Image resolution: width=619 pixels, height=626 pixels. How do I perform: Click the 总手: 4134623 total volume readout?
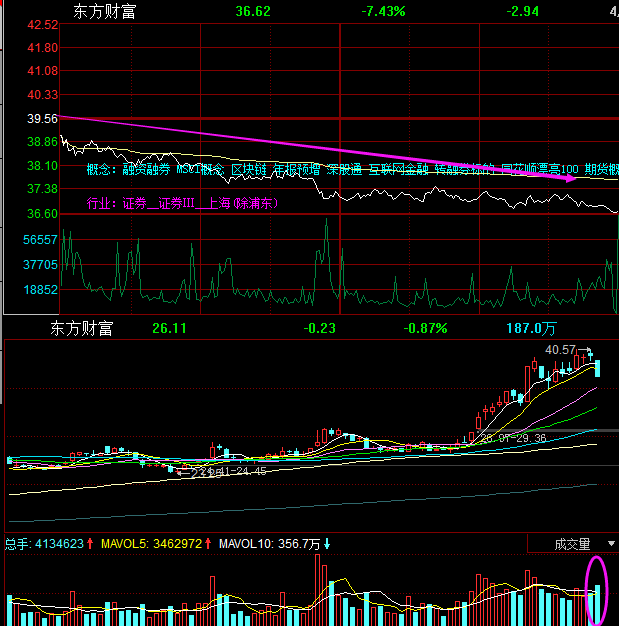tap(44, 544)
